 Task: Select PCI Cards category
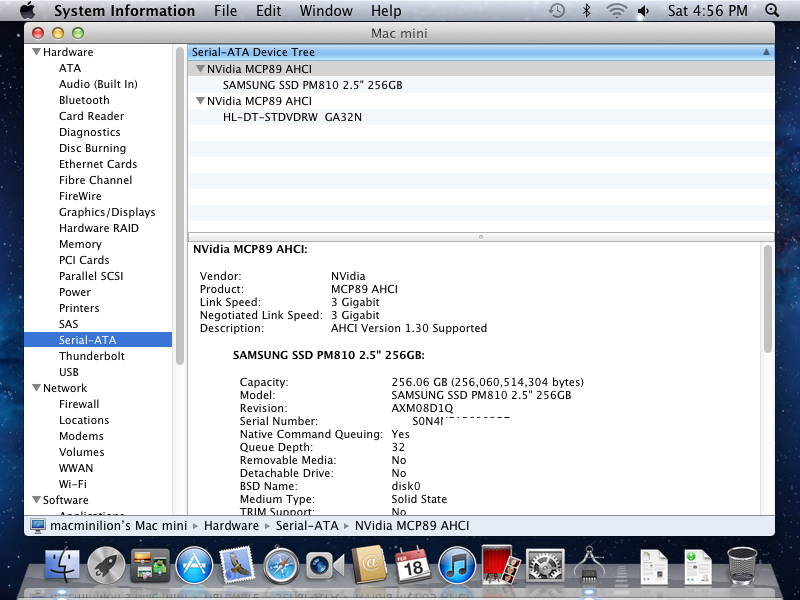(84, 260)
